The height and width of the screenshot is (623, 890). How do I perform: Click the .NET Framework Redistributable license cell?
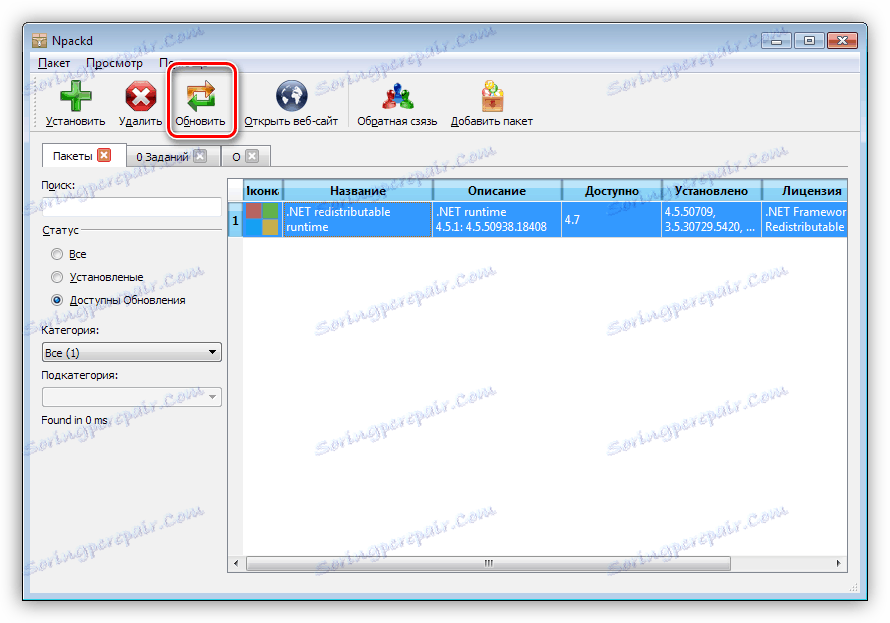tap(805, 220)
